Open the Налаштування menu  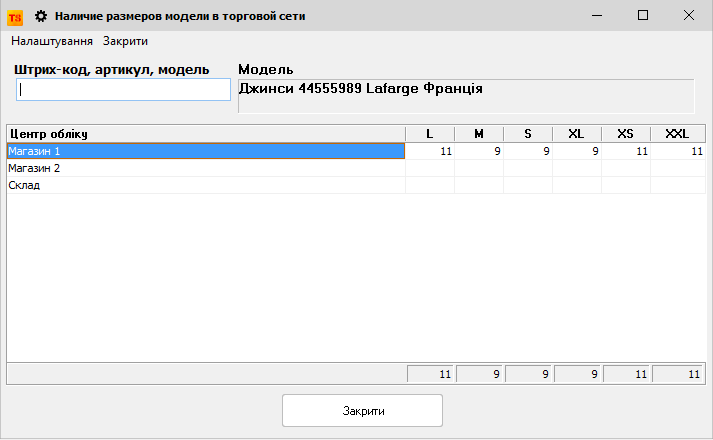coord(52,41)
